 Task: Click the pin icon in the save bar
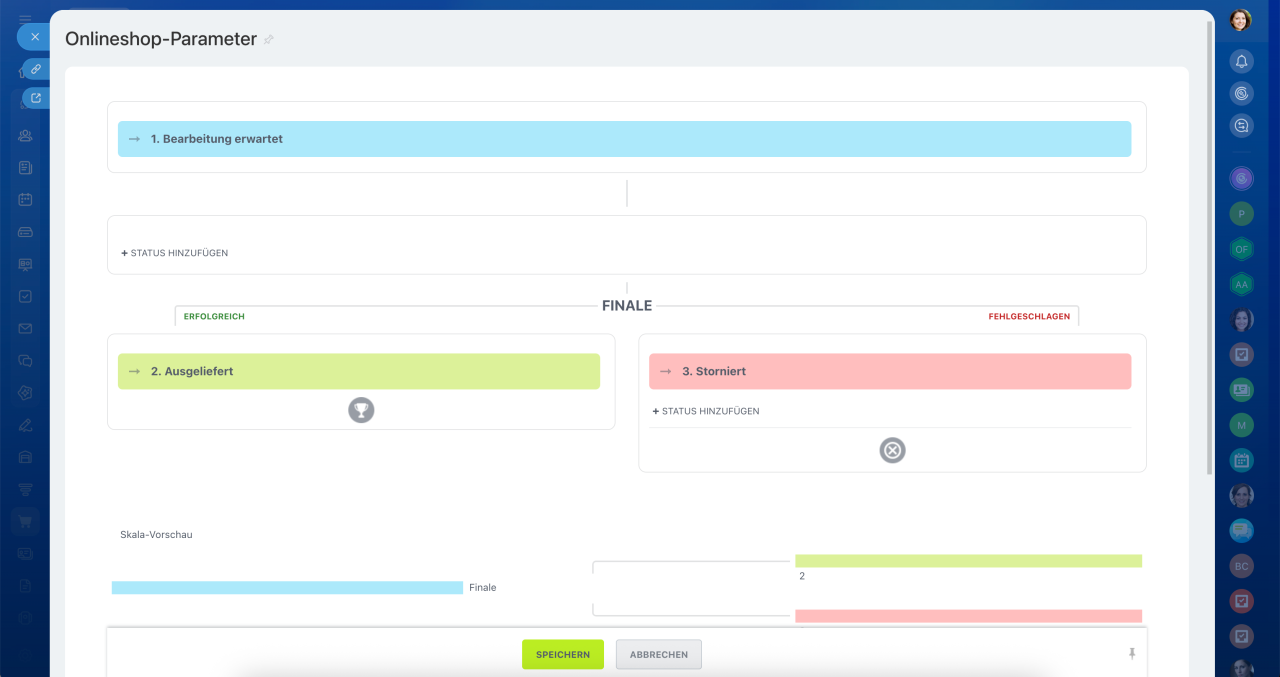pyautogui.click(x=1132, y=654)
